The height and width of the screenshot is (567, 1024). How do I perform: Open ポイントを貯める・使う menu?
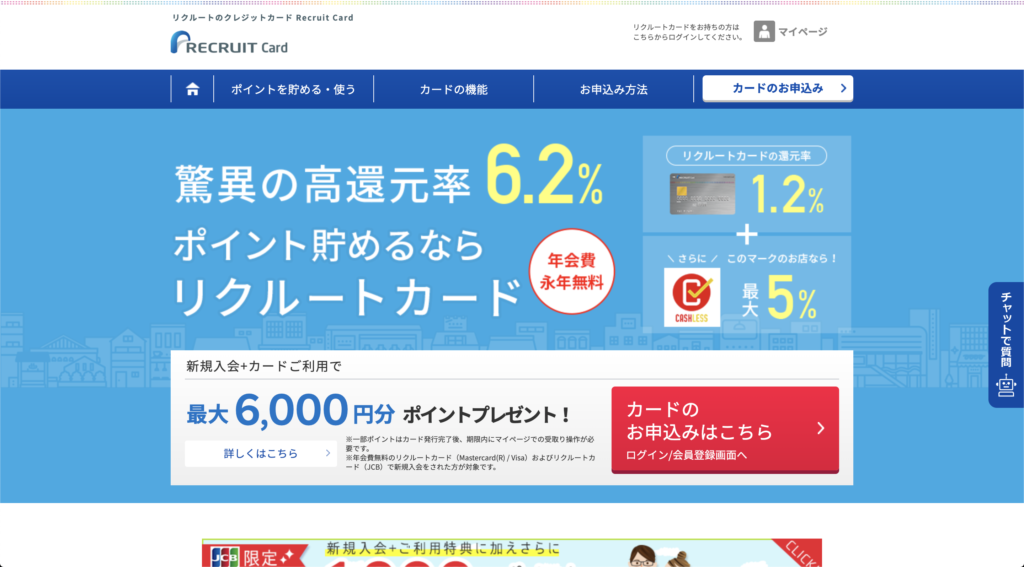(293, 89)
